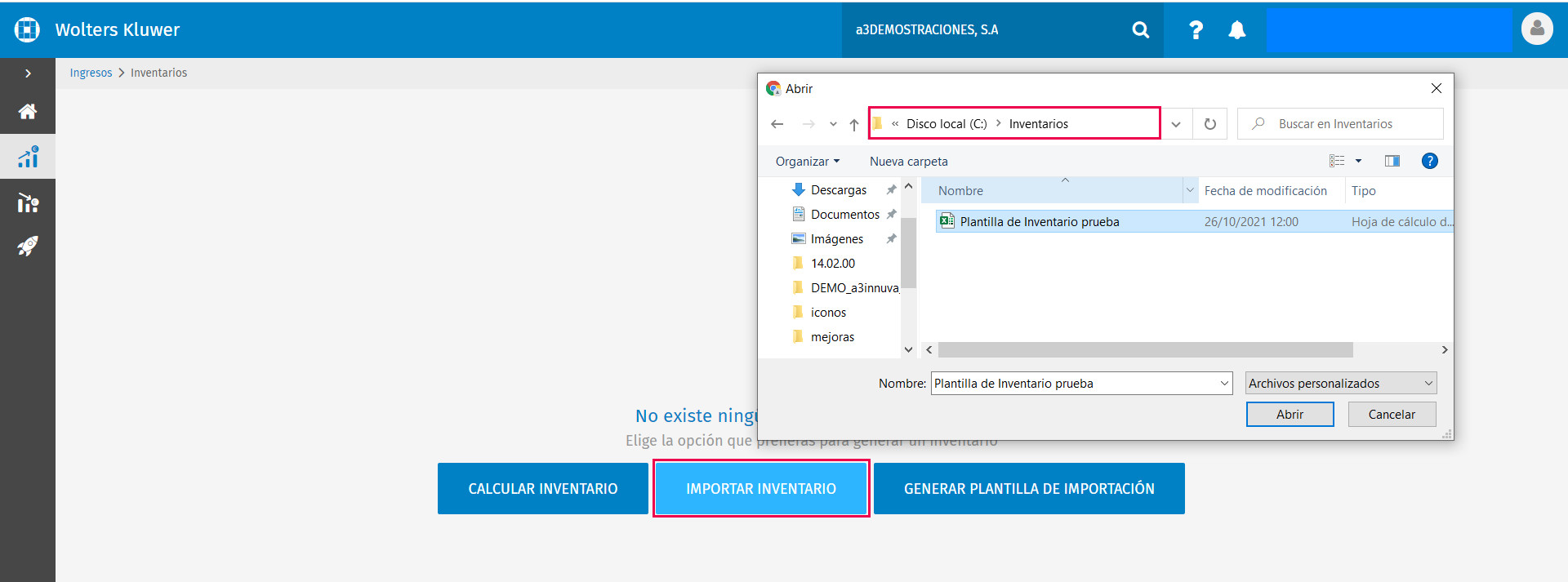
Task: Go back in the Abrir dialog
Action: (x=777, y=124)
